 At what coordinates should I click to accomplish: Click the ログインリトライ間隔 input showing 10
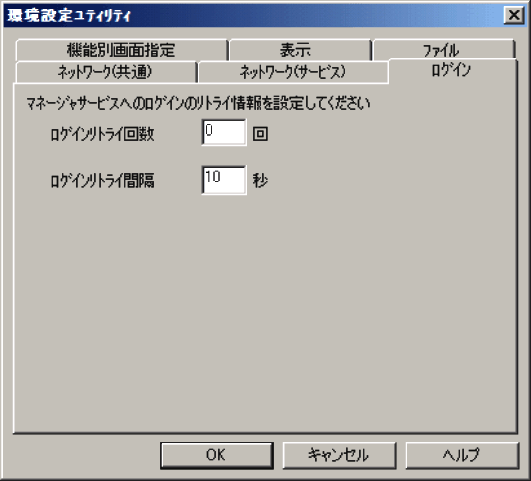tap(224, 180)
